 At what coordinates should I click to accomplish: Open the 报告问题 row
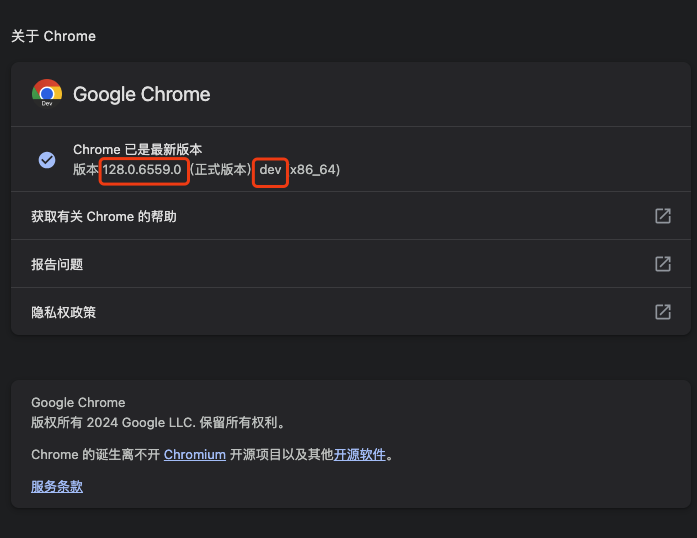pos(351,264)
